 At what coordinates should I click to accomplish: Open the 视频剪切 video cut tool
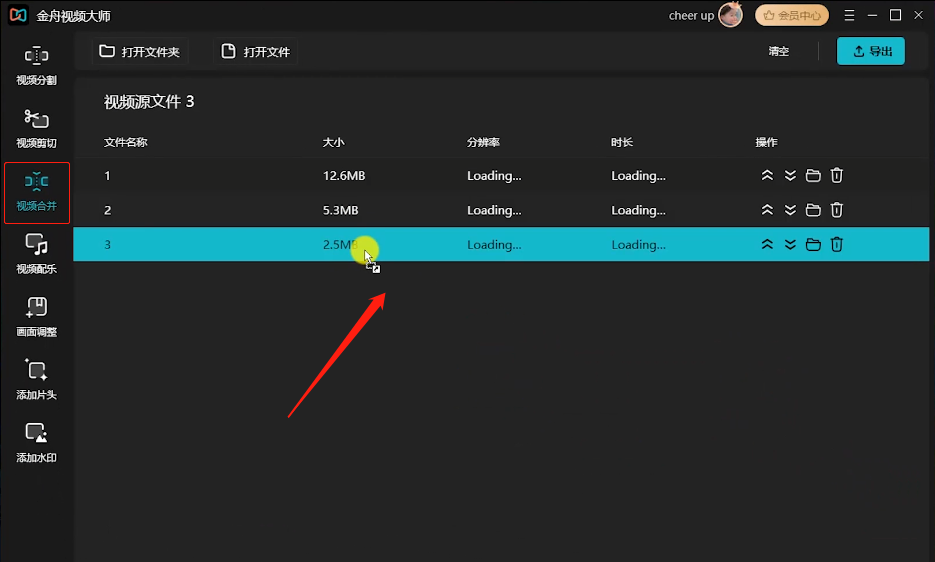(x=36, y=128)
